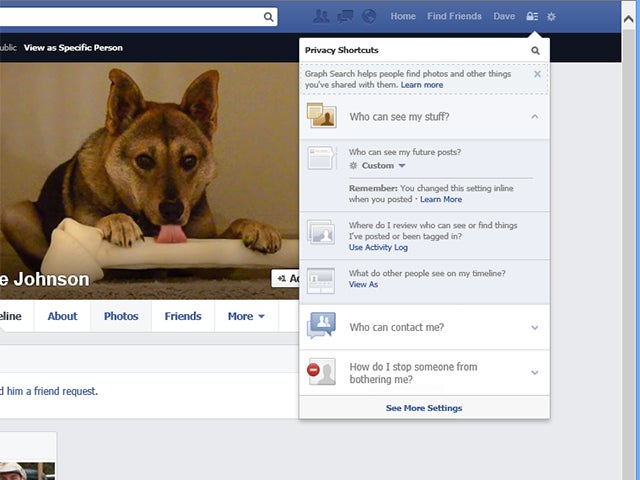This screenshot has width=640, height=480.
Task: Toggle the privacy shortcuts lock icon
Action: pyautogui.click(x=532, y=16)
